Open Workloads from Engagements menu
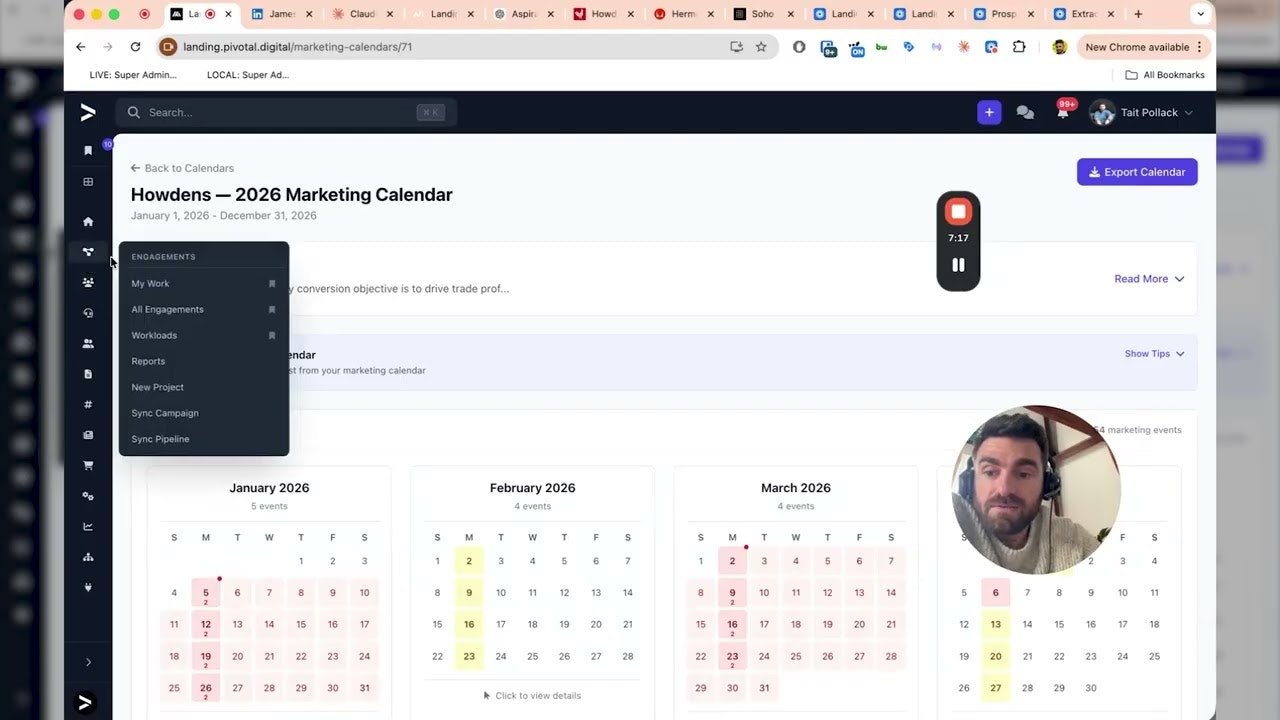This screenshot has height=720, width=1280. pos(154,336)
